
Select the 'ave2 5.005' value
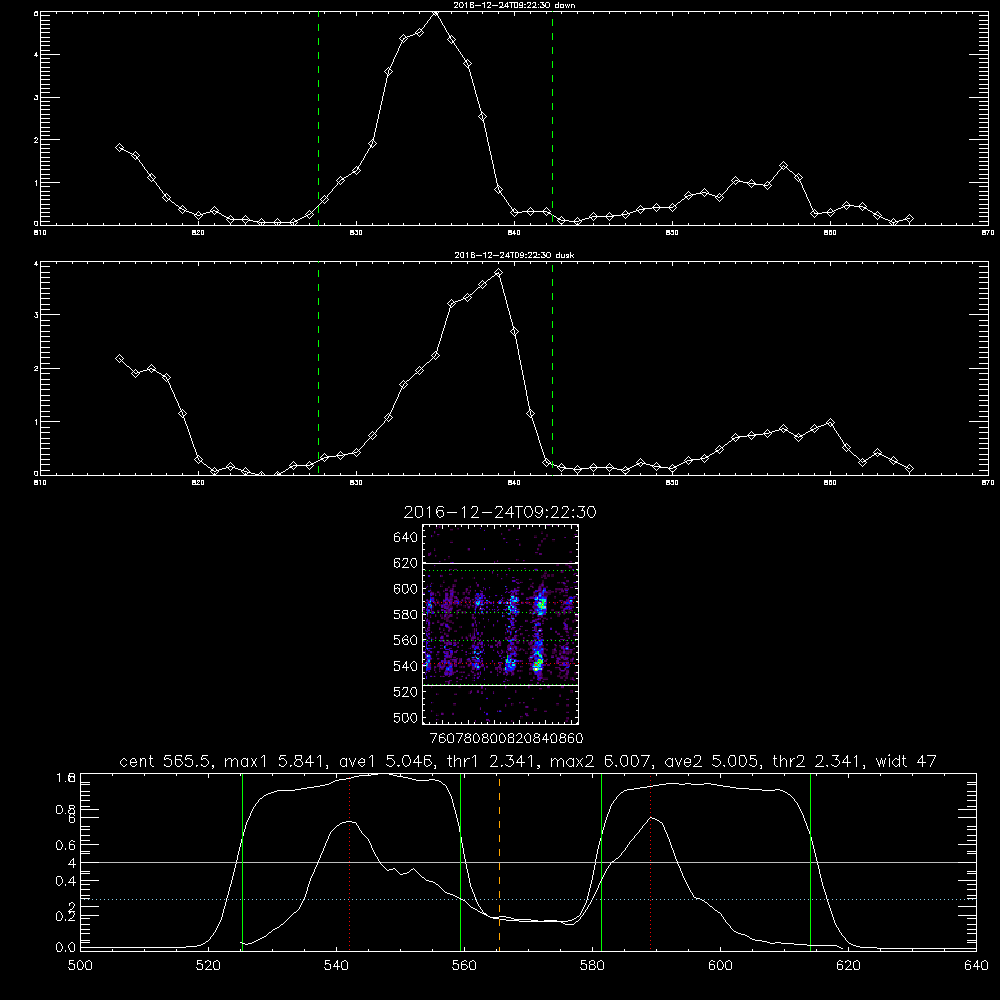(x=711, y=761)
